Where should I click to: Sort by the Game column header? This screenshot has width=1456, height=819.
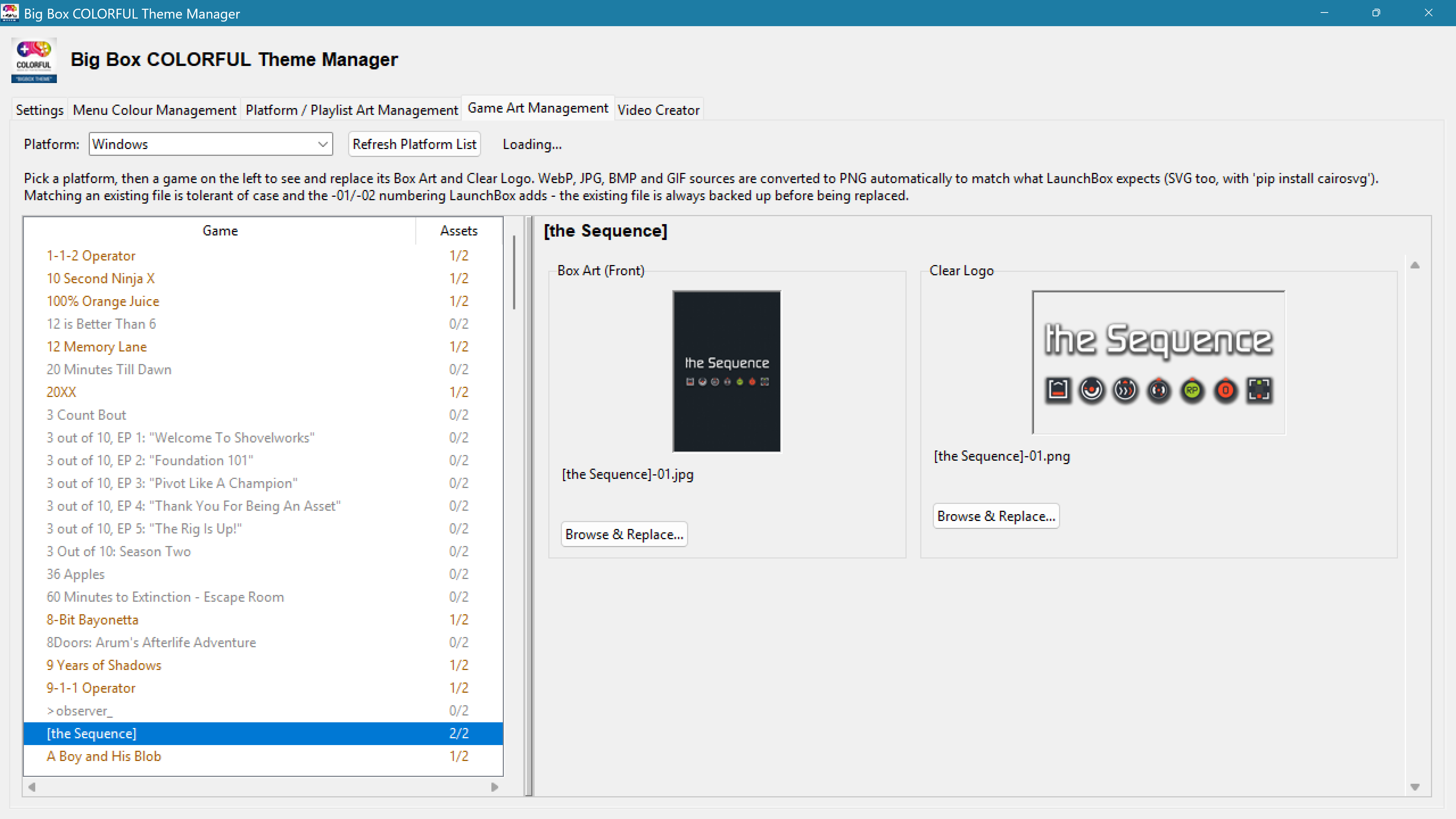[x=220, y=231]
